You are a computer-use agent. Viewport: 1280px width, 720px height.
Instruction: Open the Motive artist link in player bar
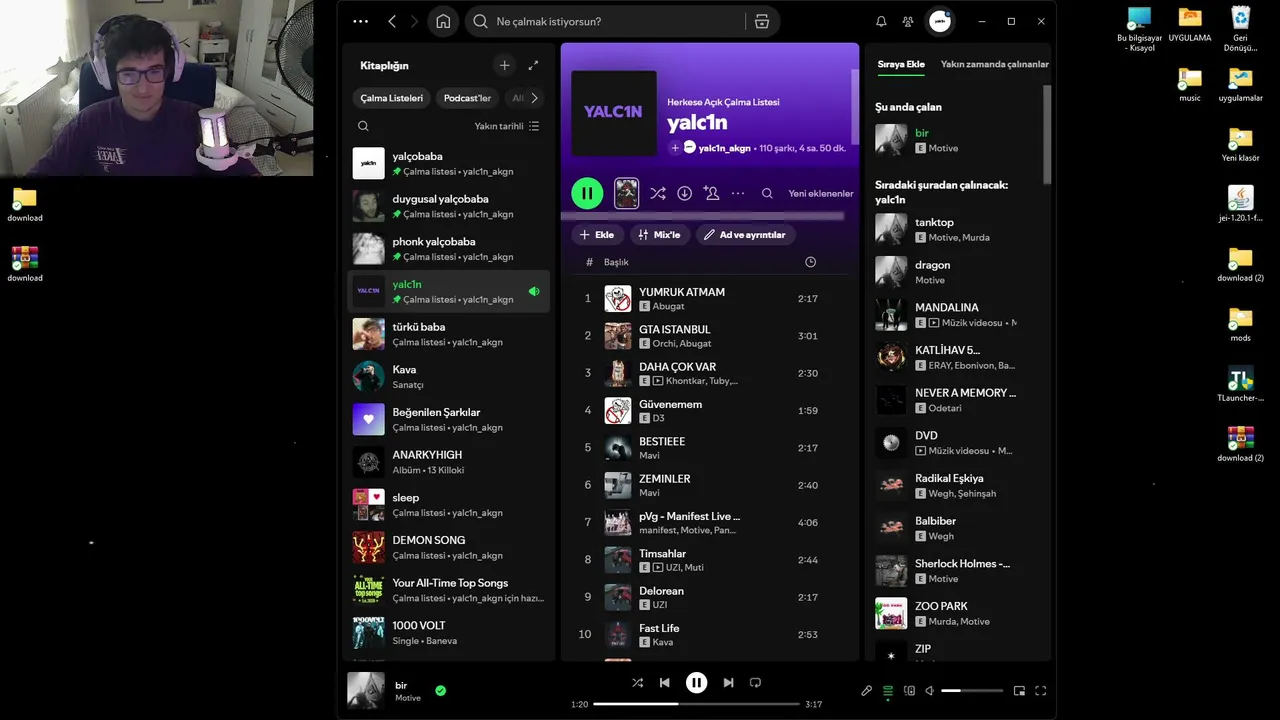point(408,698)
